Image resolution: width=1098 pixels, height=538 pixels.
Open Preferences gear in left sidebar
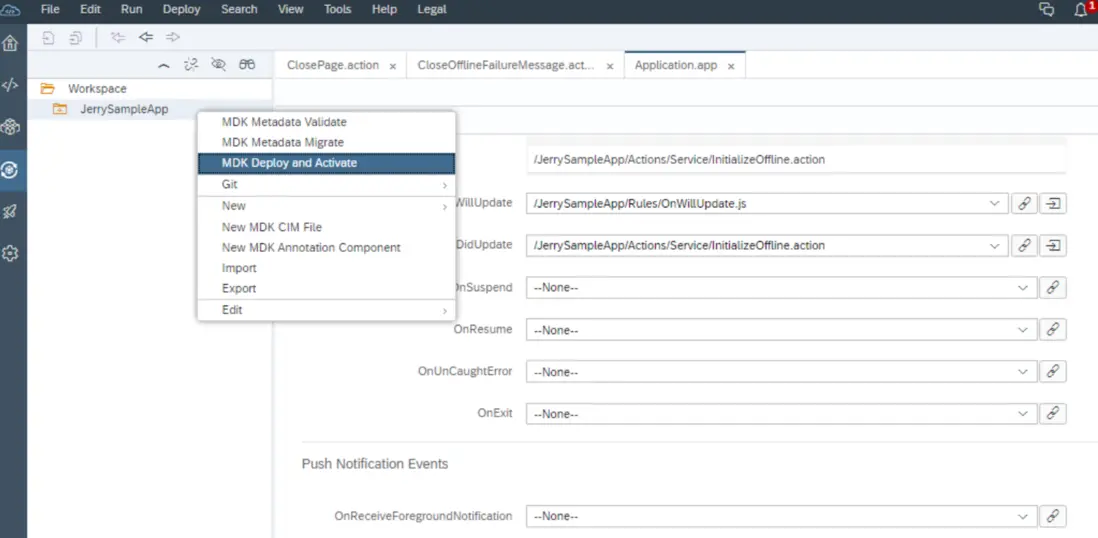pyautogui.click(x=11, y=254)
